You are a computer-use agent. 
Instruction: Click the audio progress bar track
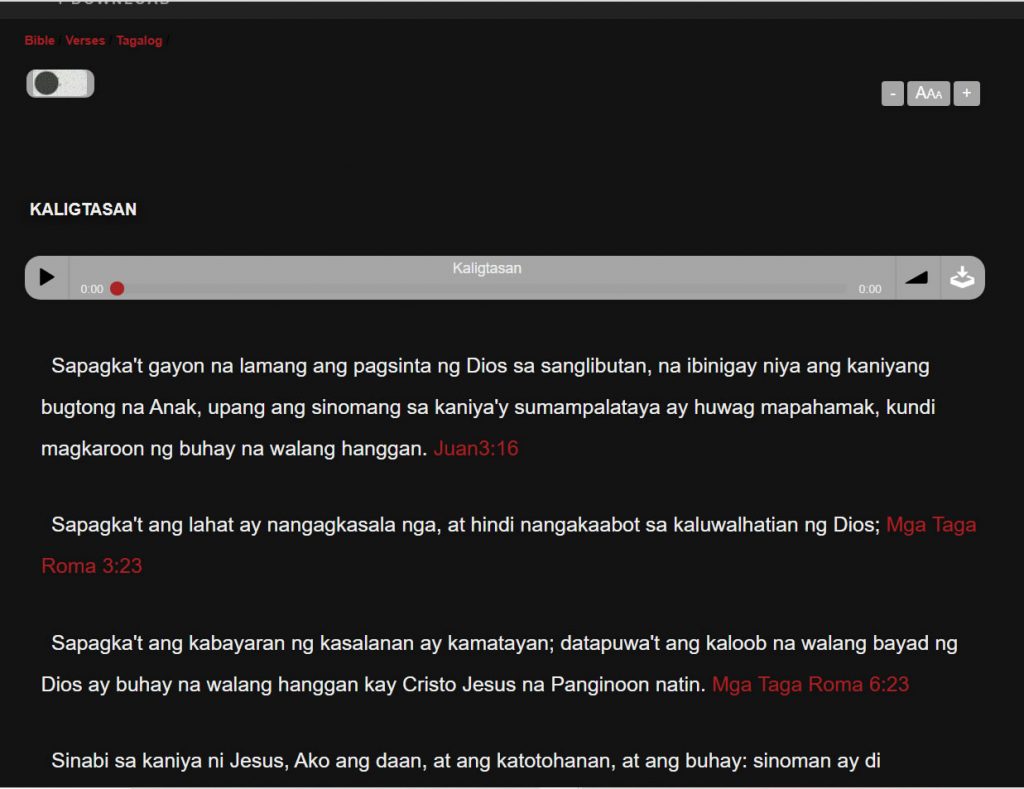(x=480, y=289)
